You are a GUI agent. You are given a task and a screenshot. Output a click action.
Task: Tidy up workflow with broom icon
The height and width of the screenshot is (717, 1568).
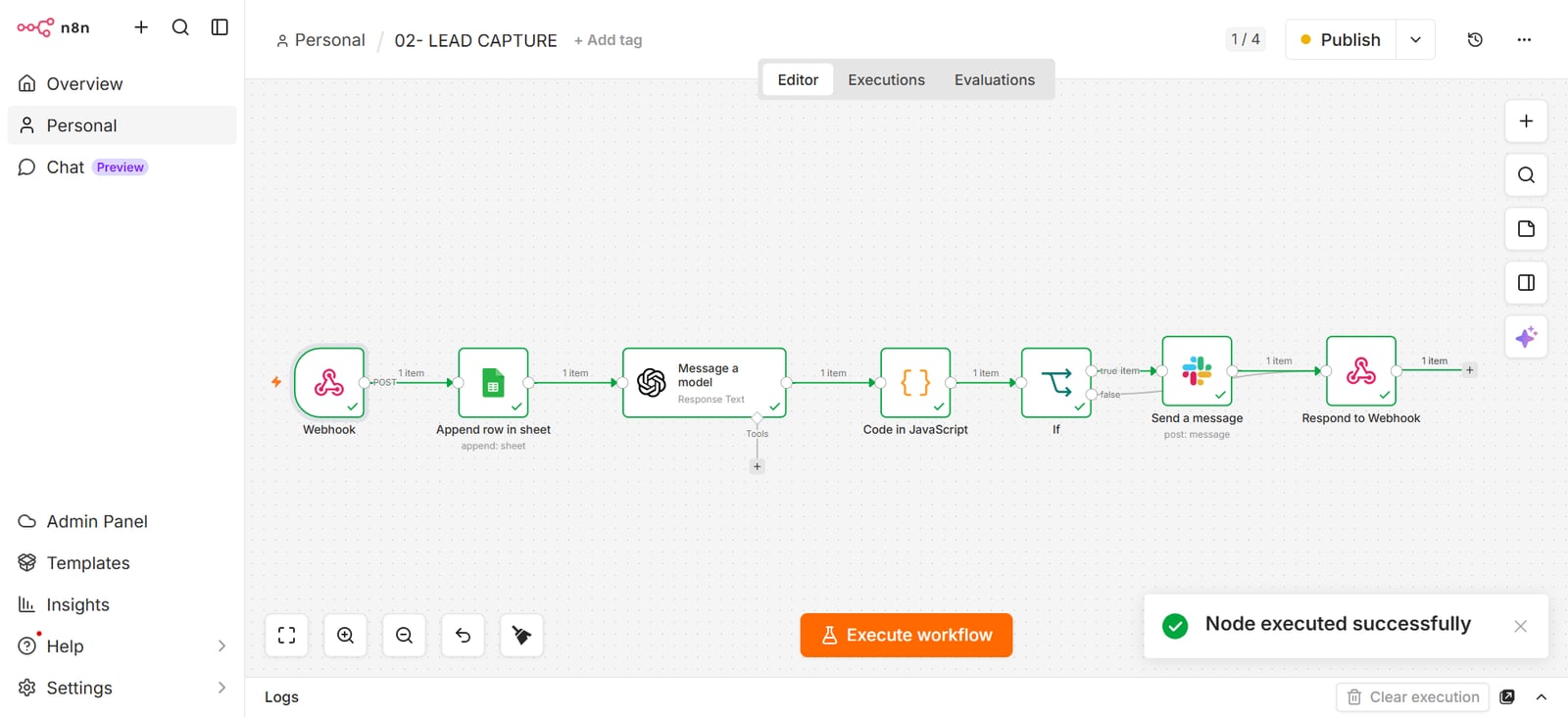coord(522,636)
